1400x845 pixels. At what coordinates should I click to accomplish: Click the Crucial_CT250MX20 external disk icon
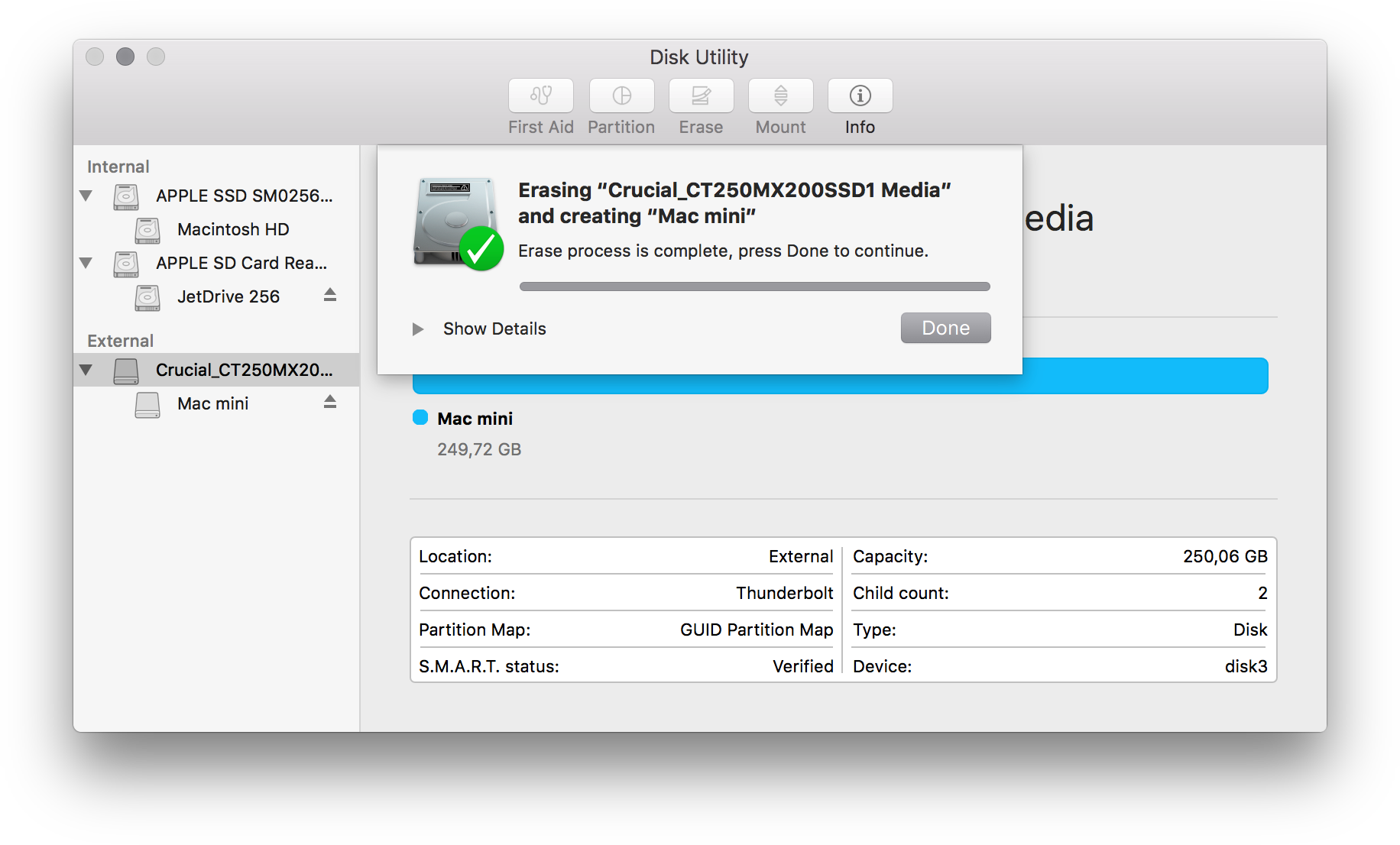(x=126, y=371)
